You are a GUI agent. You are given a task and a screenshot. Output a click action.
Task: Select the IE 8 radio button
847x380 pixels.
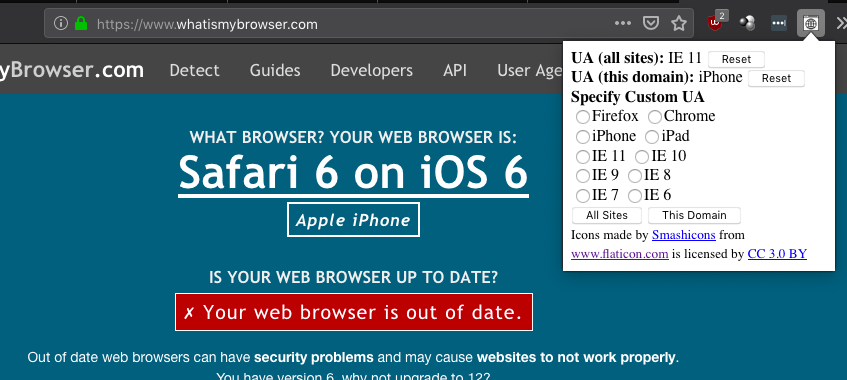(635, 176)
